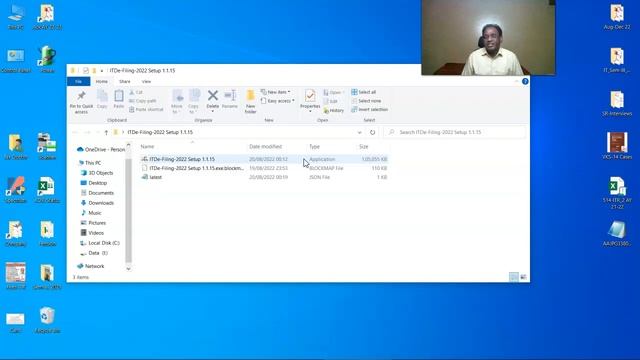This screenshot has width=640, height=360.
Task: Expand the Easy access dropdown
Action: point(278,101)
